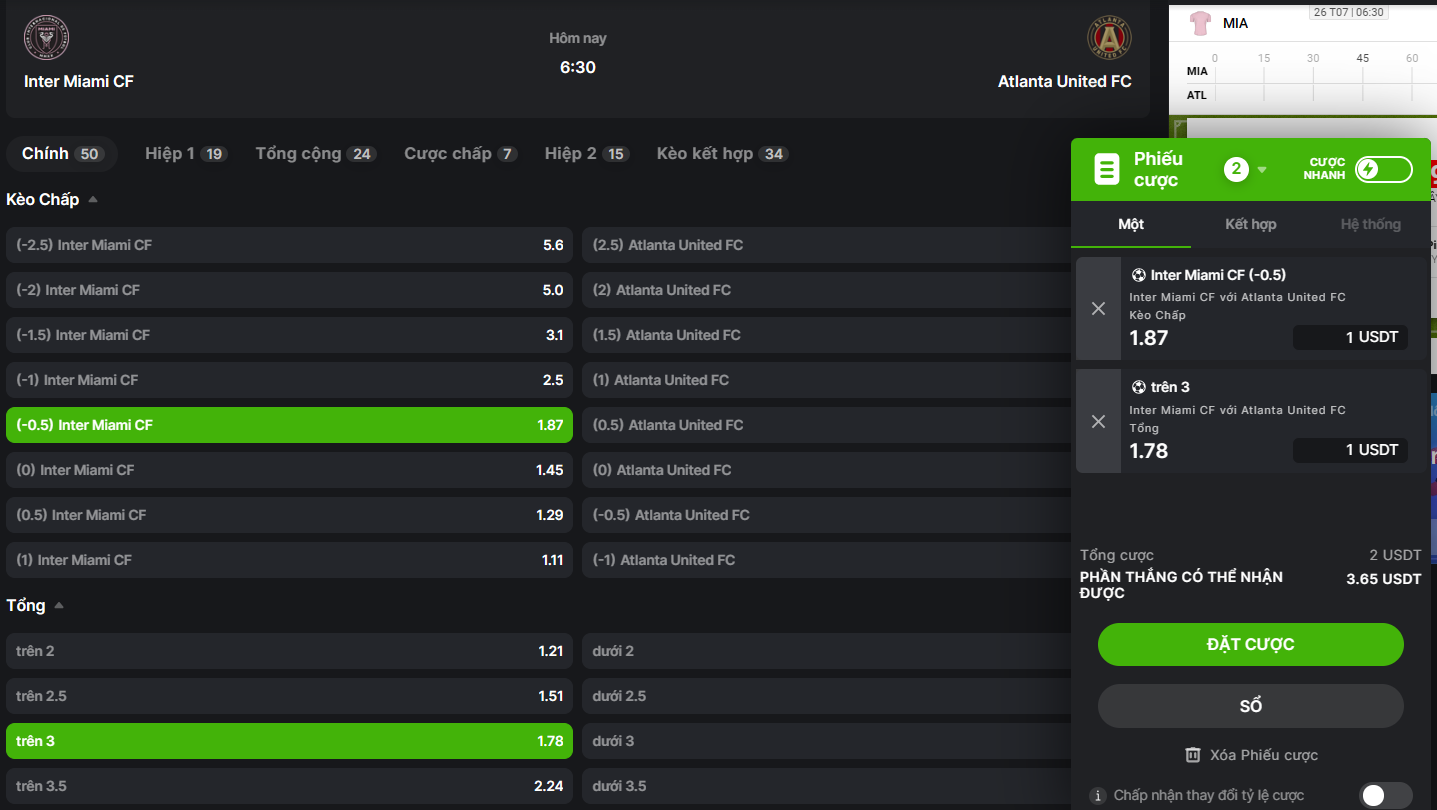Click the info icon beside odds change option
This screenshot has height=810, width=1437.
pyautogui.click(x=1097, y=796)
